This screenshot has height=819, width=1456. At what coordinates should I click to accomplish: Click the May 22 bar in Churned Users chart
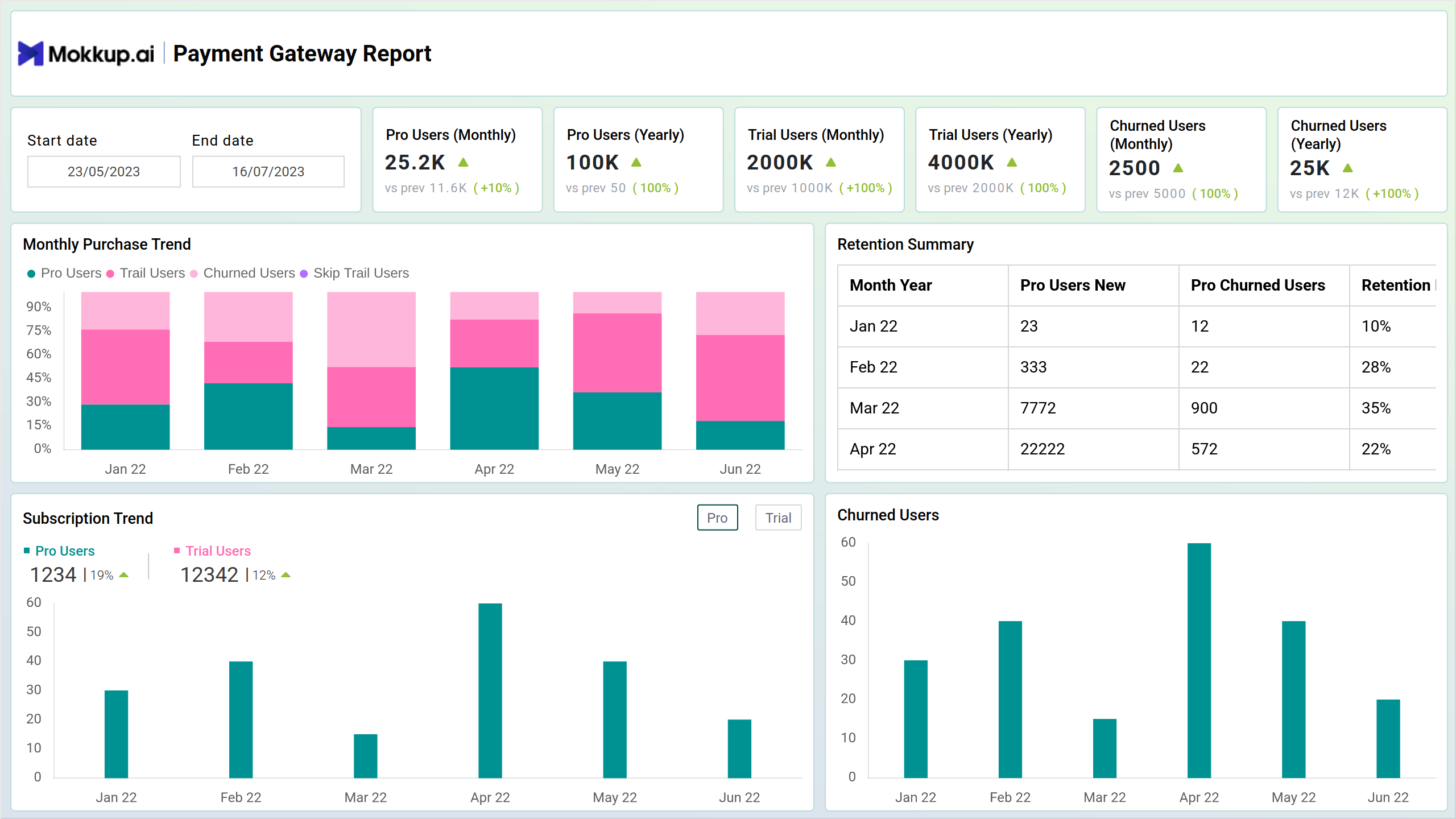[x=1293, y=700]
